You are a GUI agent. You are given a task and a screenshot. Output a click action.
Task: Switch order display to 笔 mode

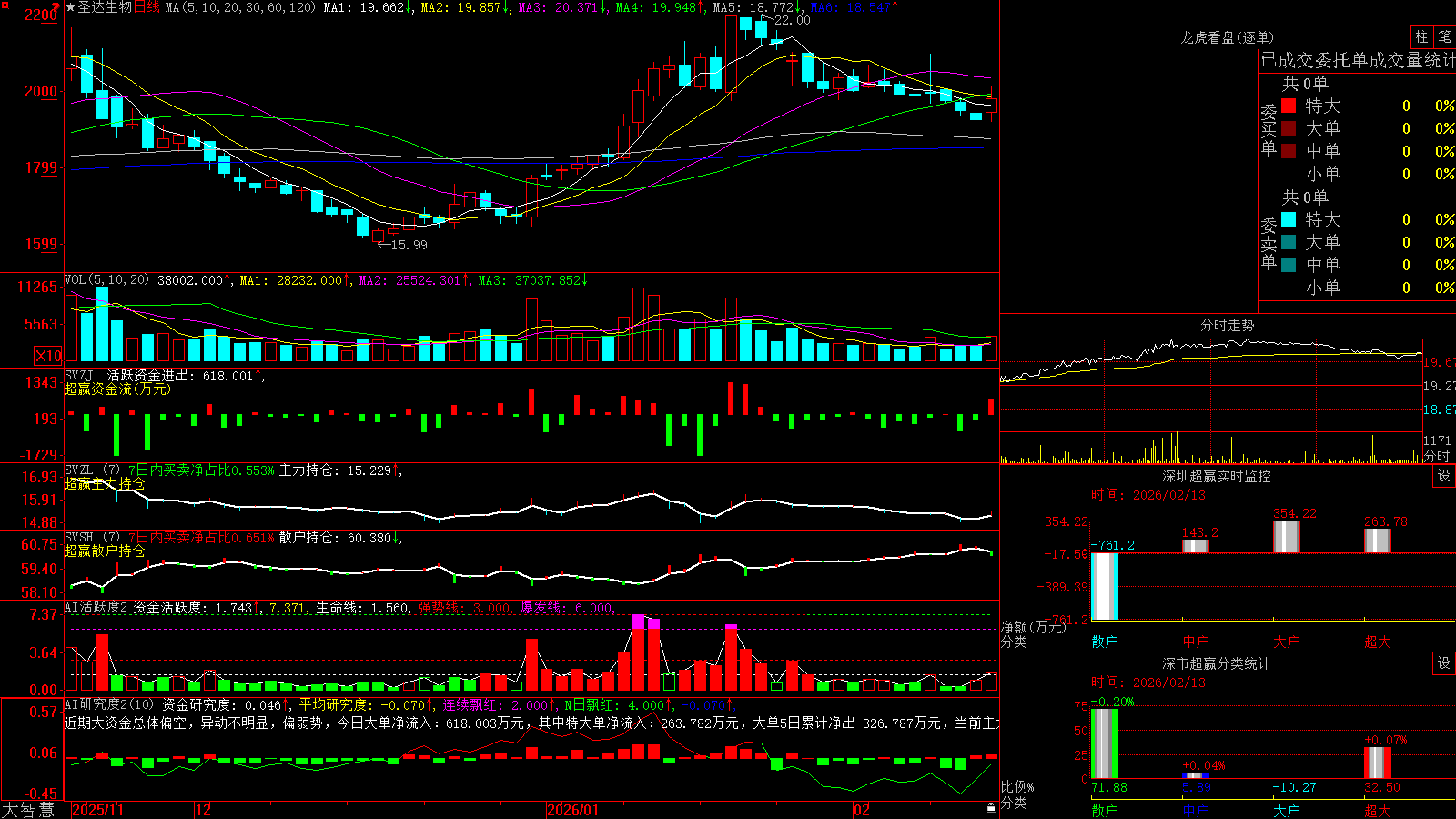(1444, 36)
